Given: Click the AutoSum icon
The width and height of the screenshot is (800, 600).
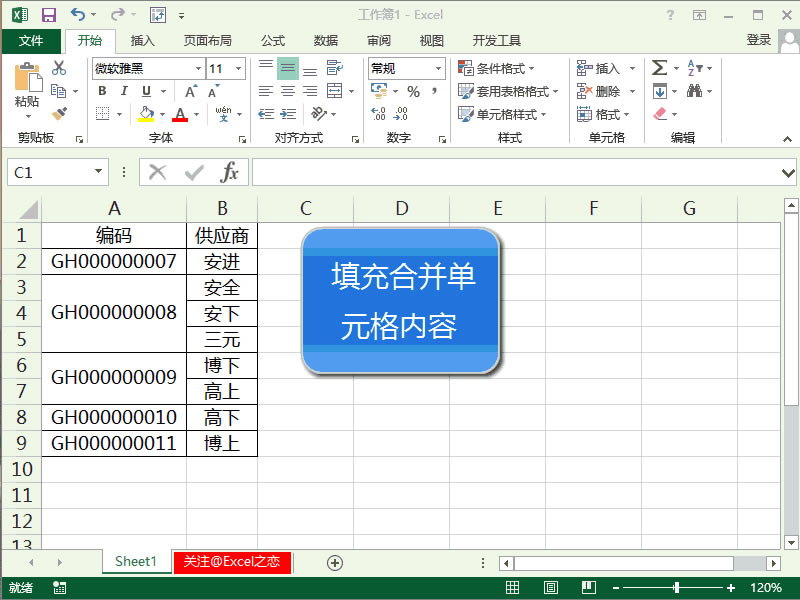Looking at the screenshot, I should pyautogui.click(x=660, y=66).
